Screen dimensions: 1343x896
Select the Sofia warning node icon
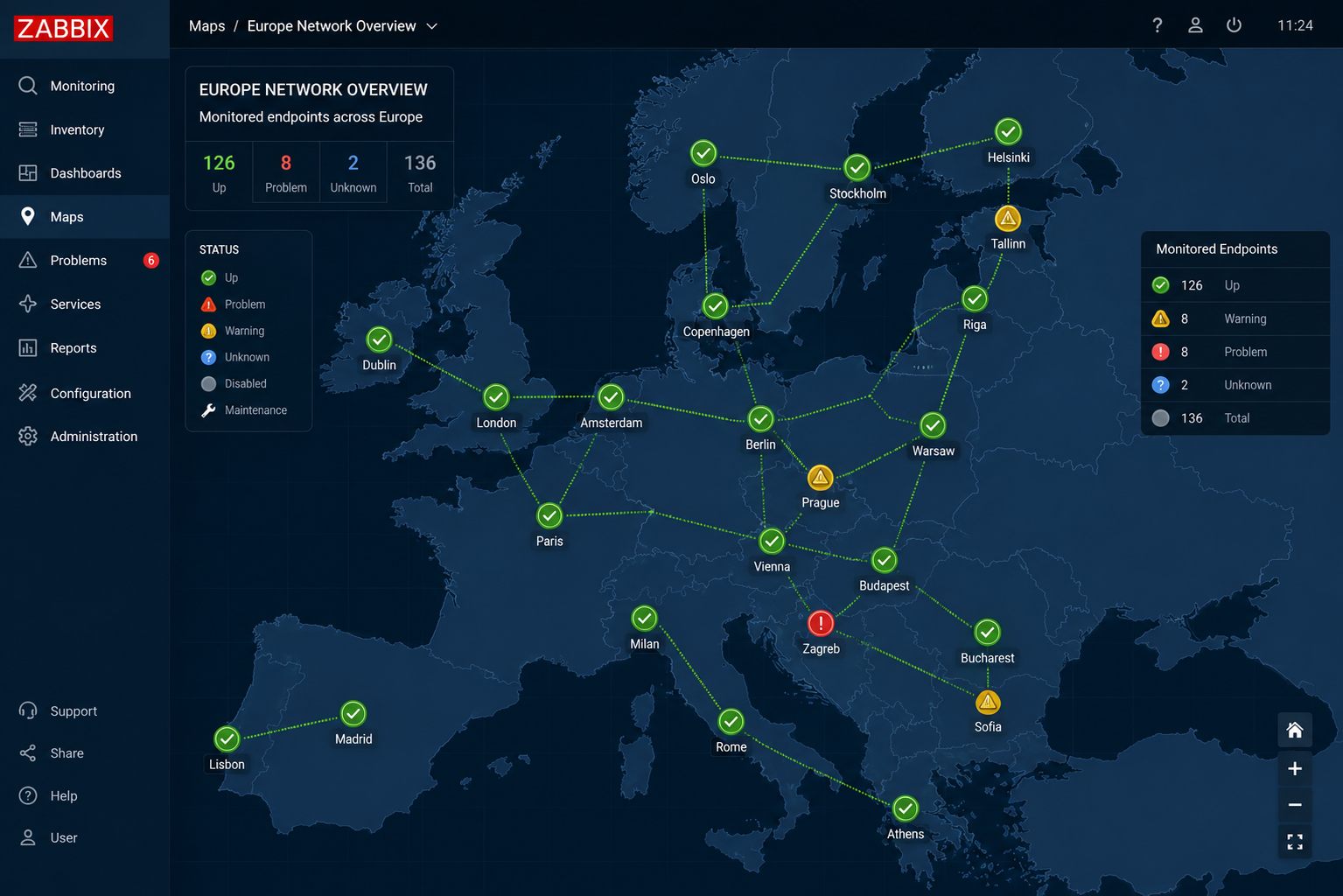[x=988, y=702]
